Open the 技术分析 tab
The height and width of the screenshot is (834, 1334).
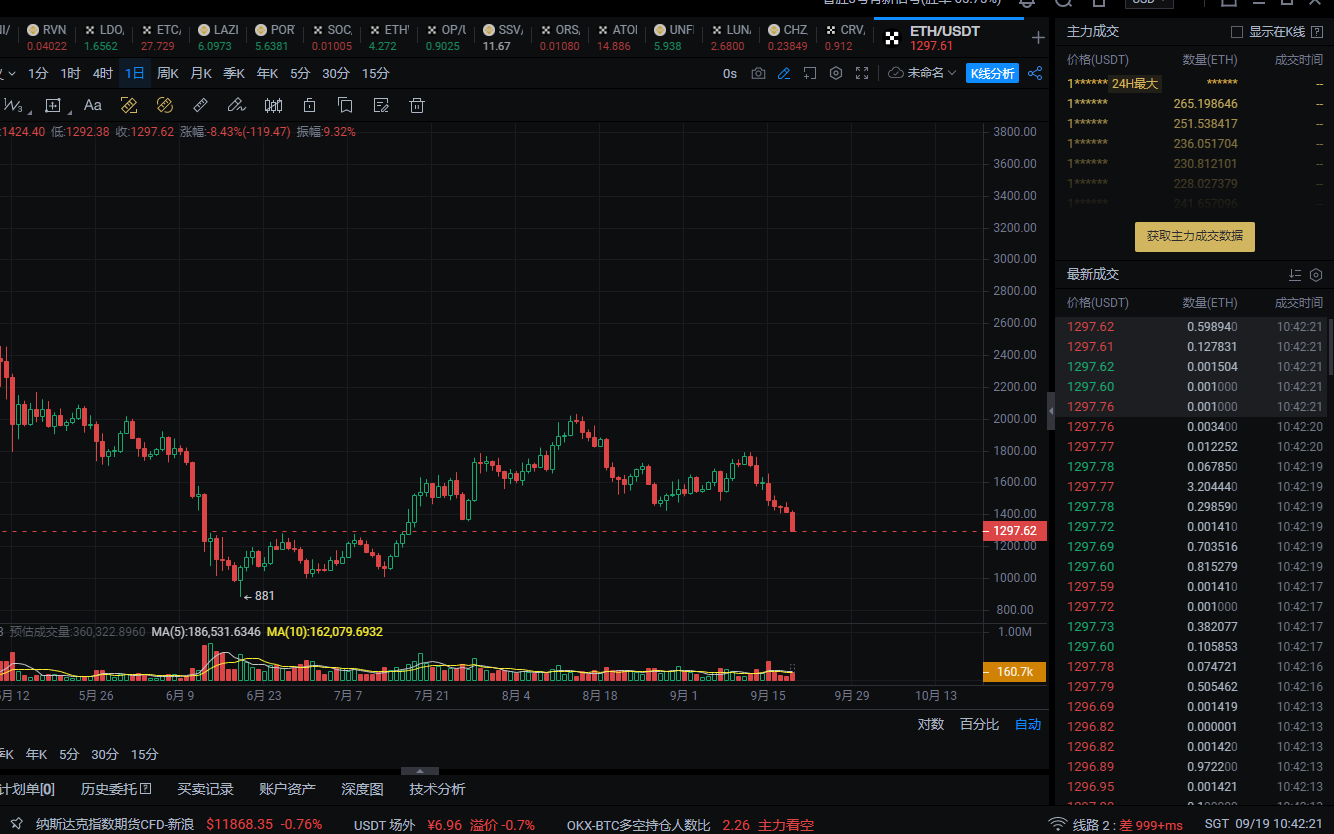[x=437, y=789]
